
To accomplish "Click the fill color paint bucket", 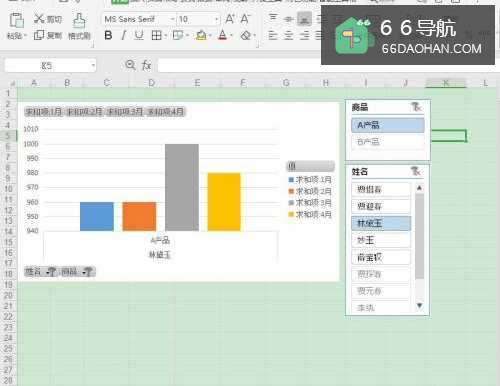I will 201,35.
